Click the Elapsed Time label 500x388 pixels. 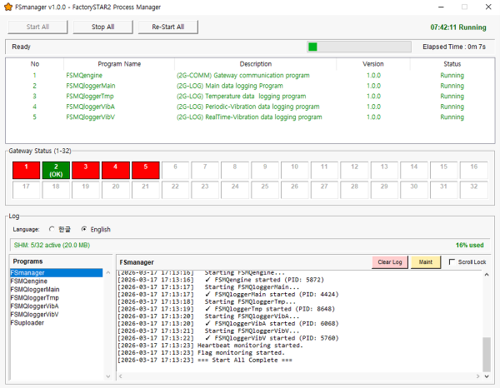(454, 47)
